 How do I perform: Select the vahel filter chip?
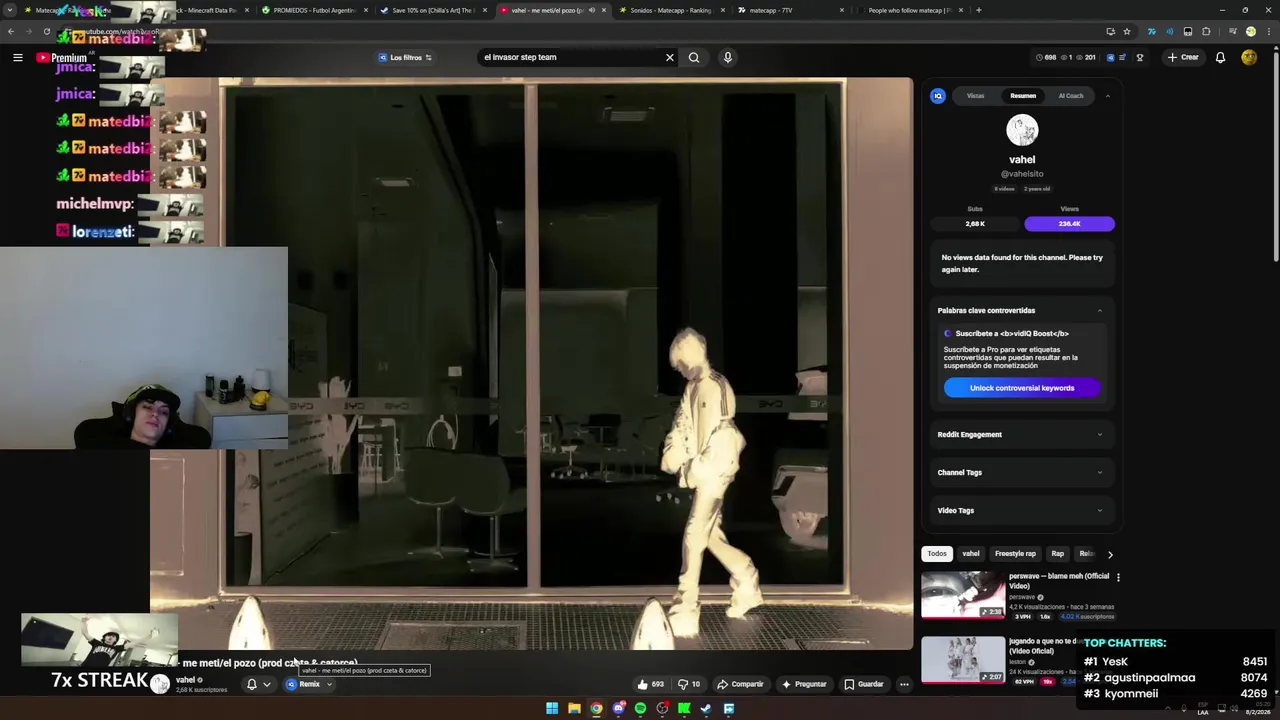click(x=971, y=554)
